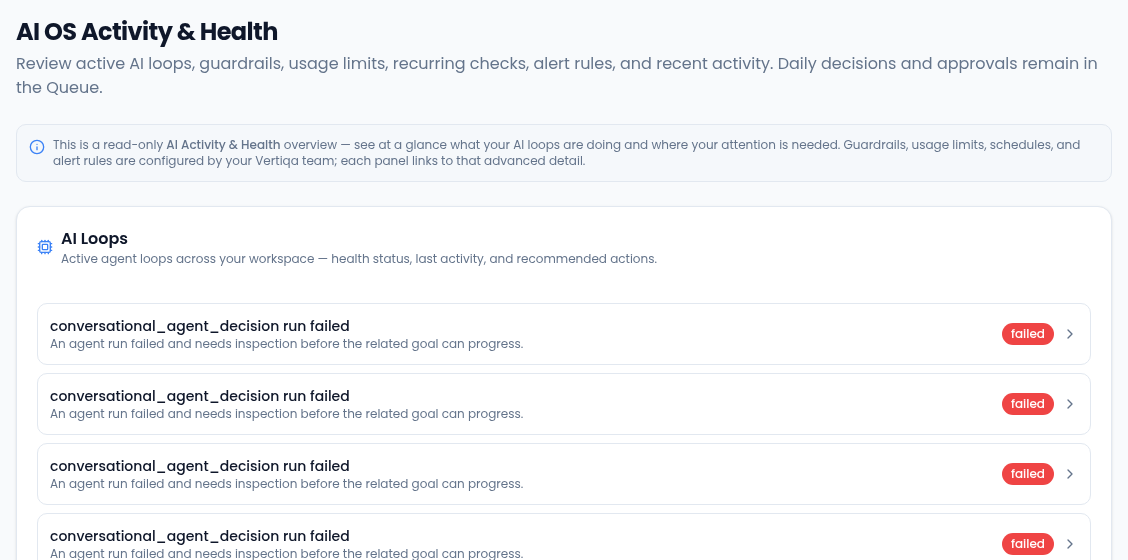Open the second conversational_agent_decision run failed title
This screenshot has width=1128, height=560.
click(199, 396)
